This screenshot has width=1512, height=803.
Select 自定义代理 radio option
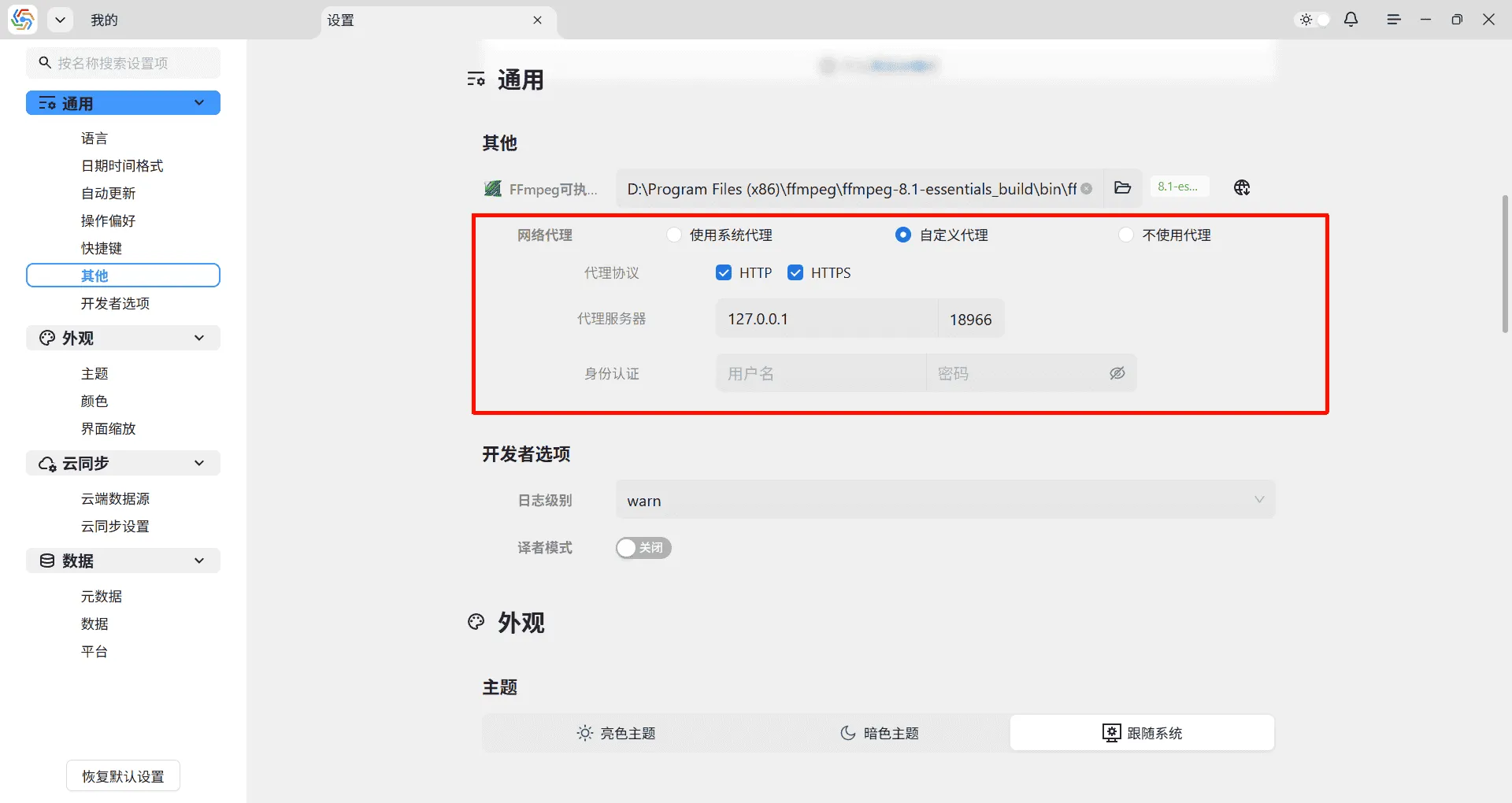[903, 235]
